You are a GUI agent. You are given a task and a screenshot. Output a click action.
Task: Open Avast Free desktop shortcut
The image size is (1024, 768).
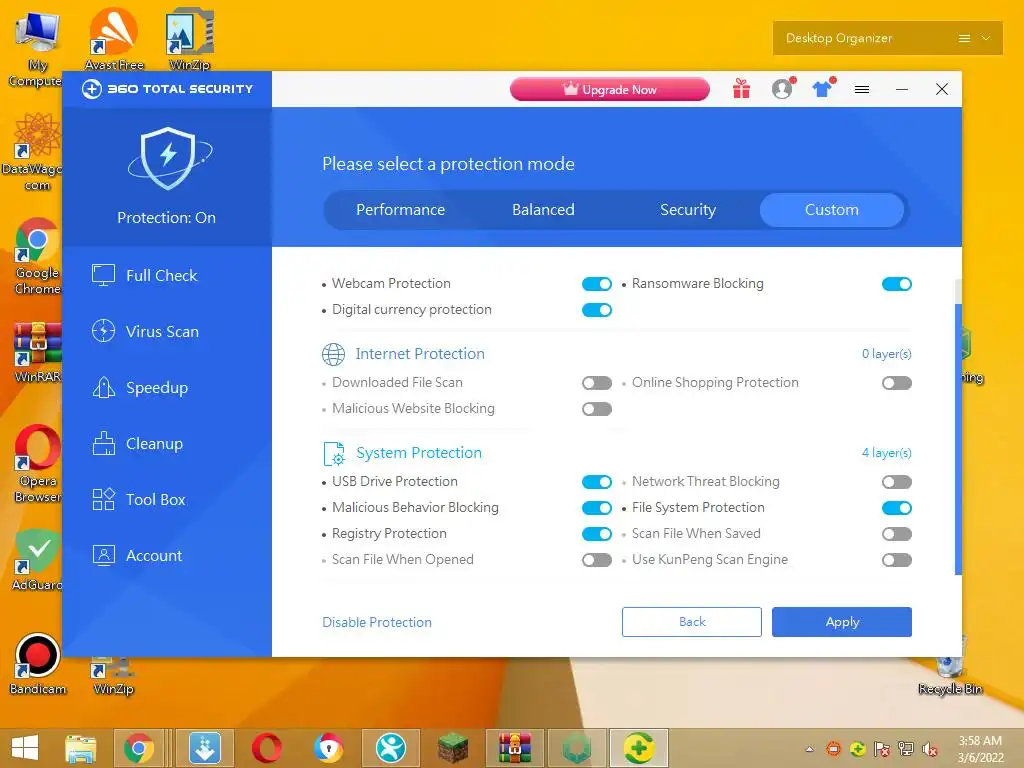tap(114, 38)
